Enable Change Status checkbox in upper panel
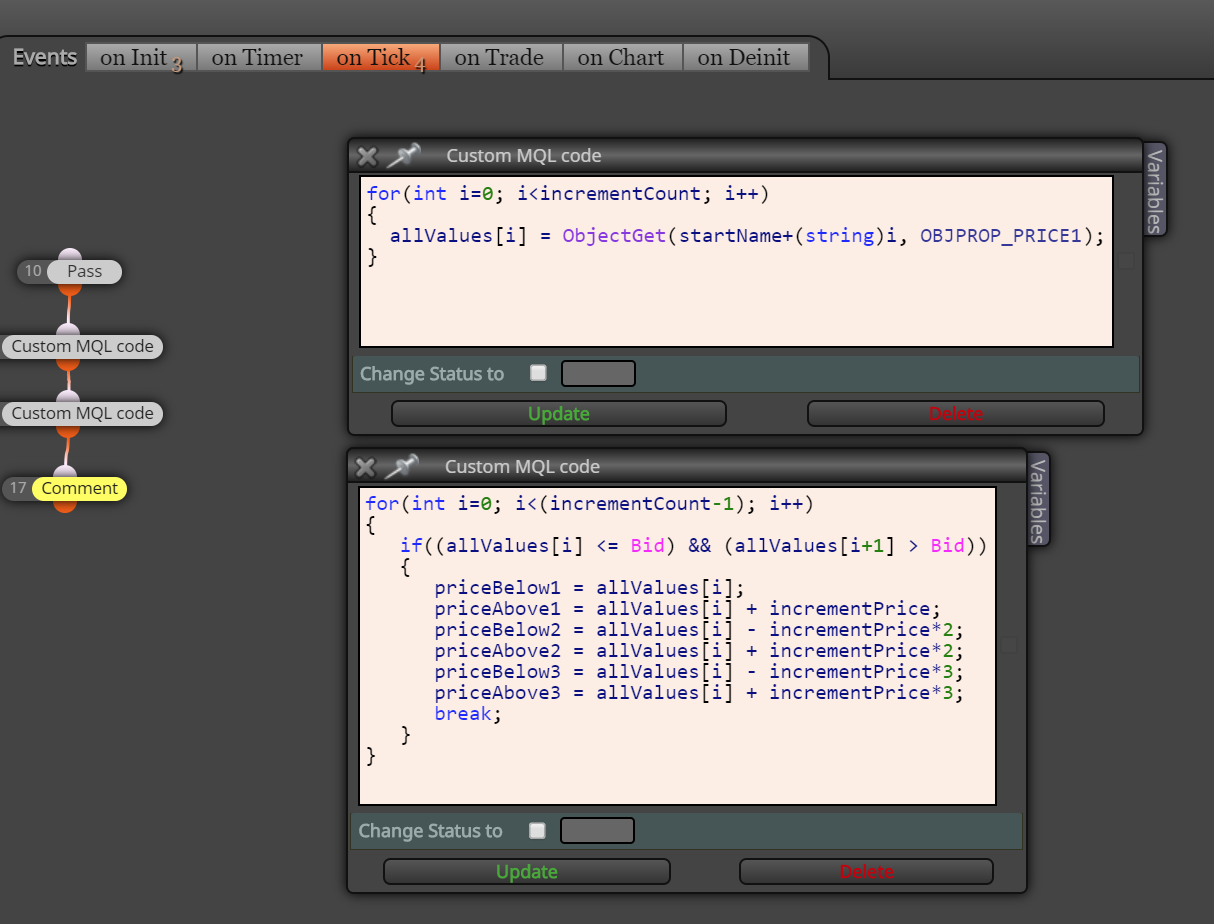1214x924 pixels. click(538, 373)
